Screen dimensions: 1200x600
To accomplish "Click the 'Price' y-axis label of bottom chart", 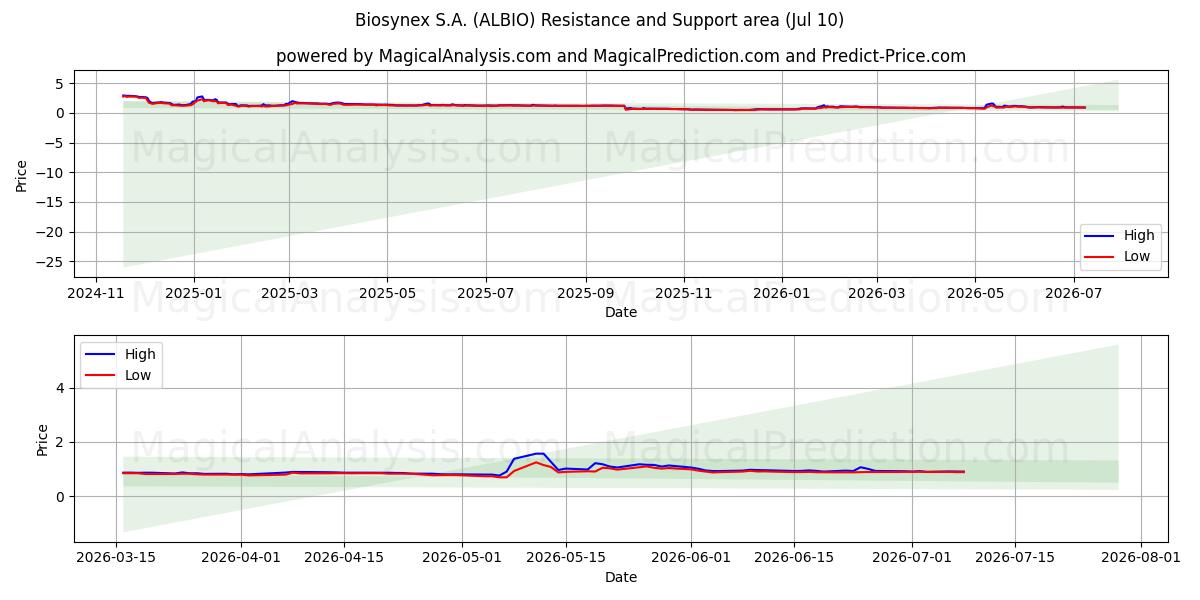I will (42, 440).
